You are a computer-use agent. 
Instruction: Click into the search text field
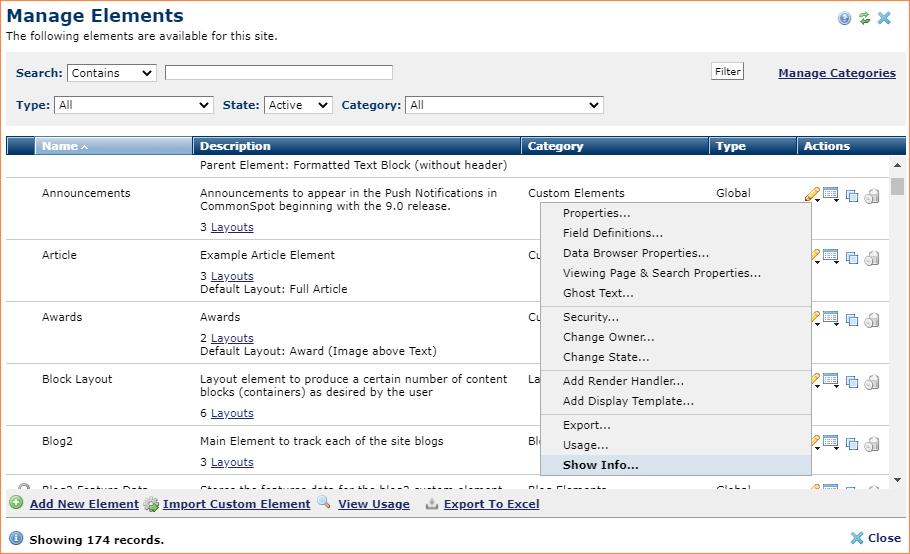(x=279, y=73)
